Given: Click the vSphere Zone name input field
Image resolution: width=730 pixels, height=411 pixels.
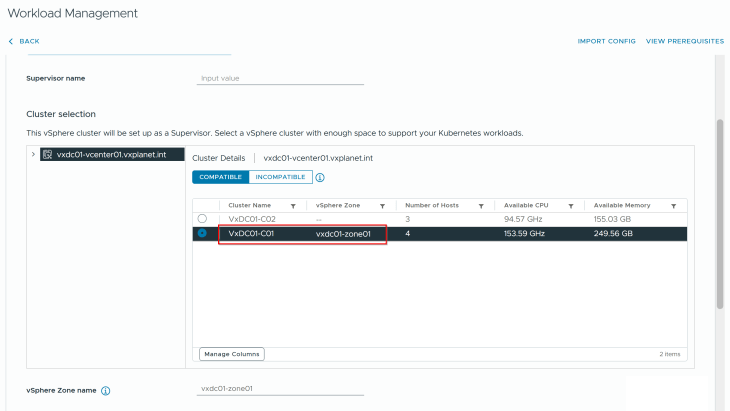Looking at the screenshot, I should pos(280,390).
